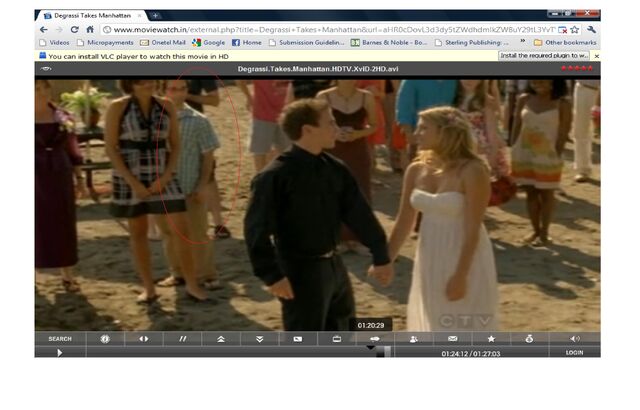
Task: Go back with browser back arrow
Action: point(44,30)
